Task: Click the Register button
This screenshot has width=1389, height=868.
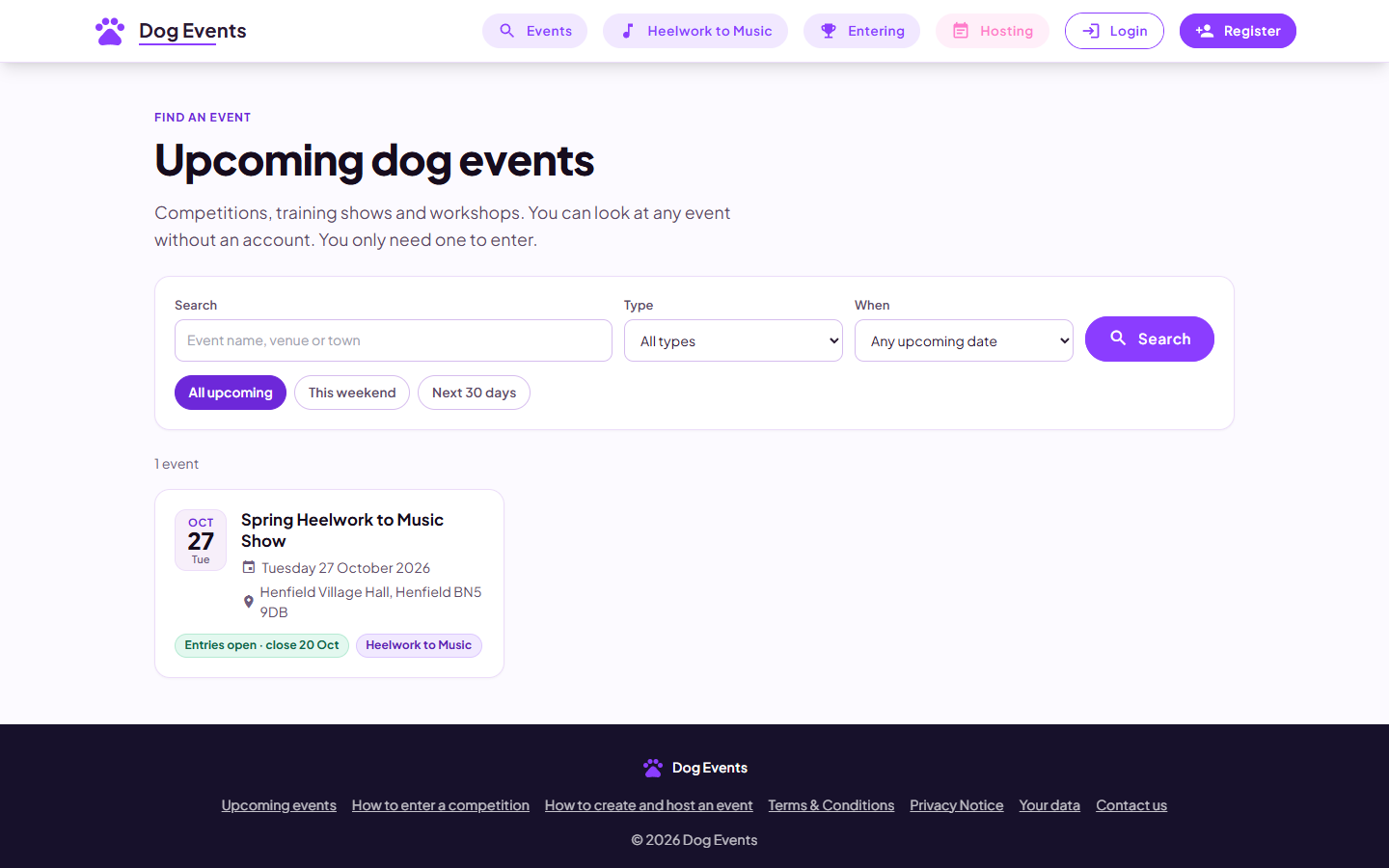Action: 1238,31
